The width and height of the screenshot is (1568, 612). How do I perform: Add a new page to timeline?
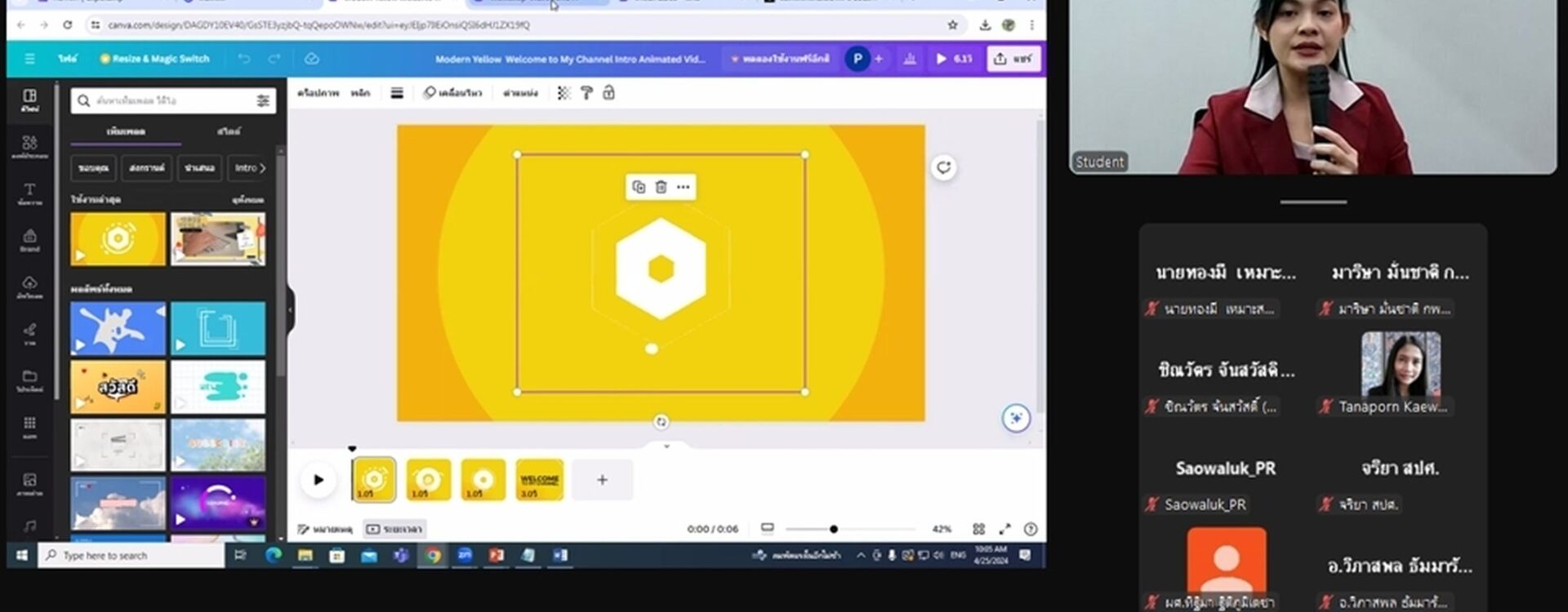pos(602,480)
